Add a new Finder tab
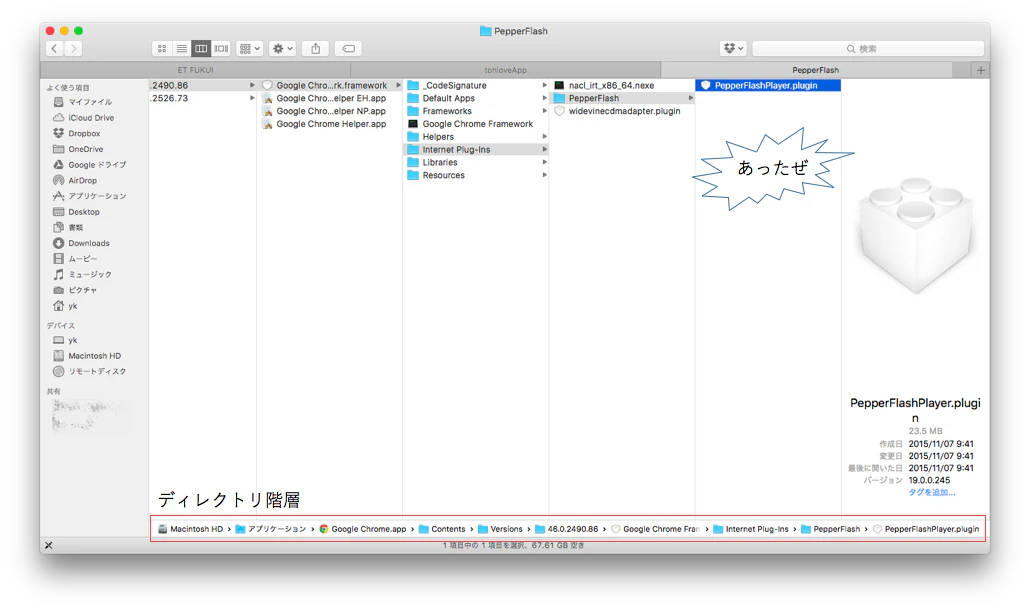Viewport: 1030px width, 611px height. click(x=981, y=70)
